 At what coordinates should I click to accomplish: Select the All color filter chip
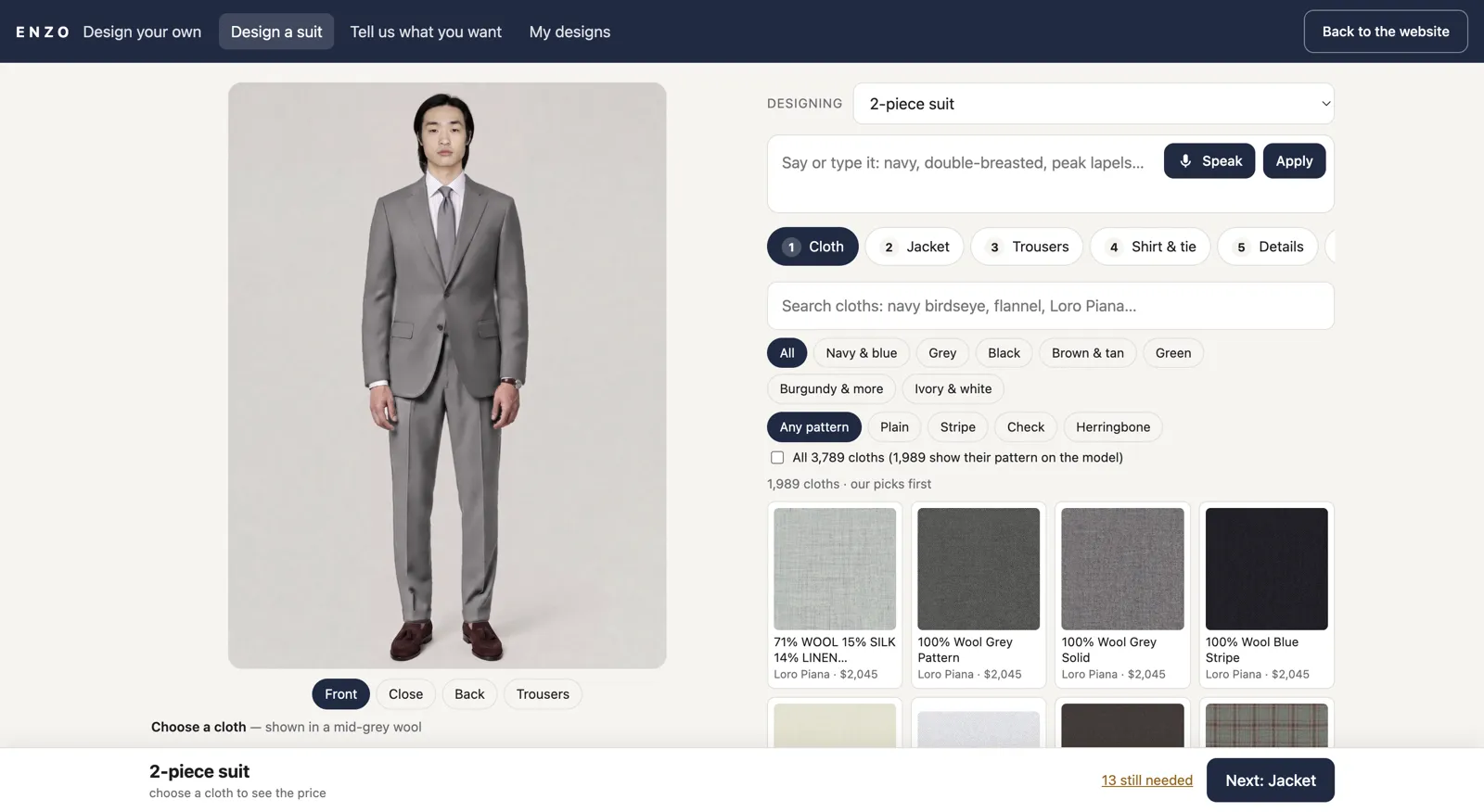[787, 353]
